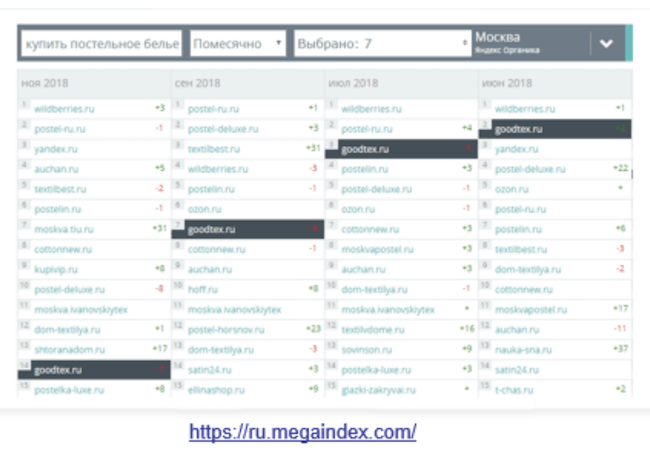Viewport: 650px width, 451px height.
Task: Open the ru.megaindex.com link
Action: pyautogui.click(x=303, y=432)
